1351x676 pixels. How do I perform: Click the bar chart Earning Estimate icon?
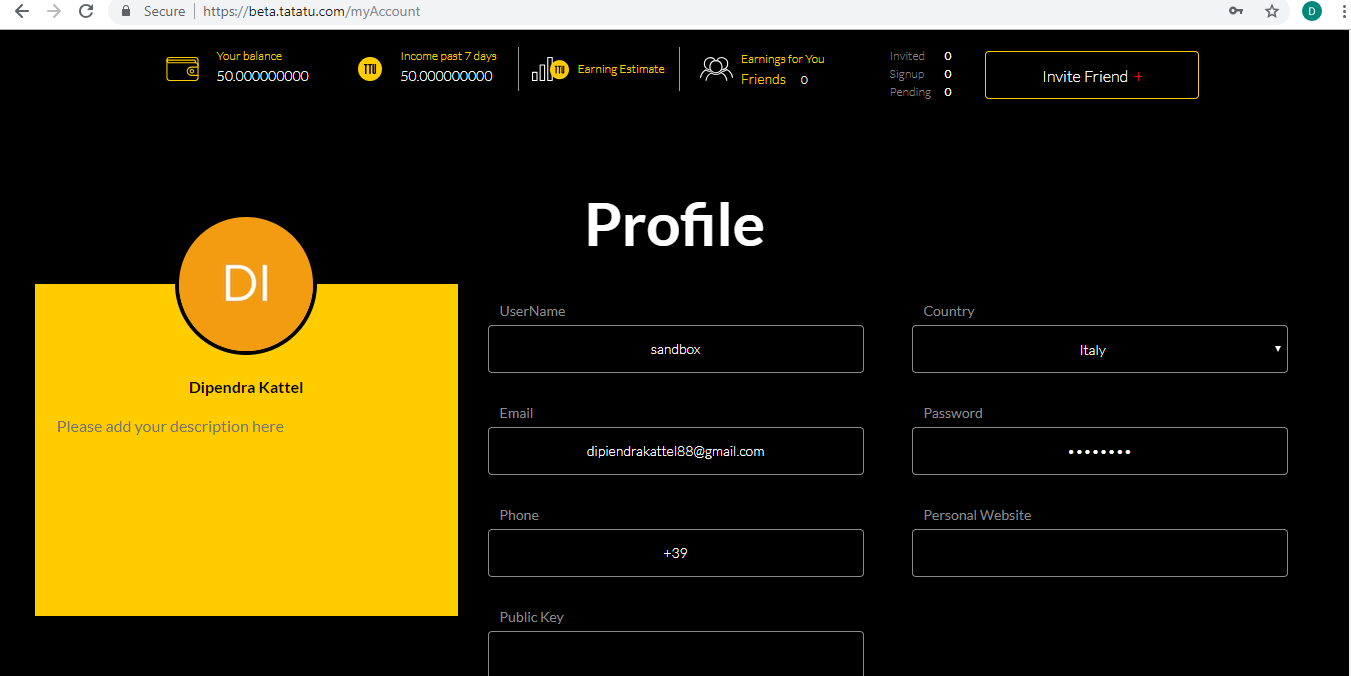[550, 69]
